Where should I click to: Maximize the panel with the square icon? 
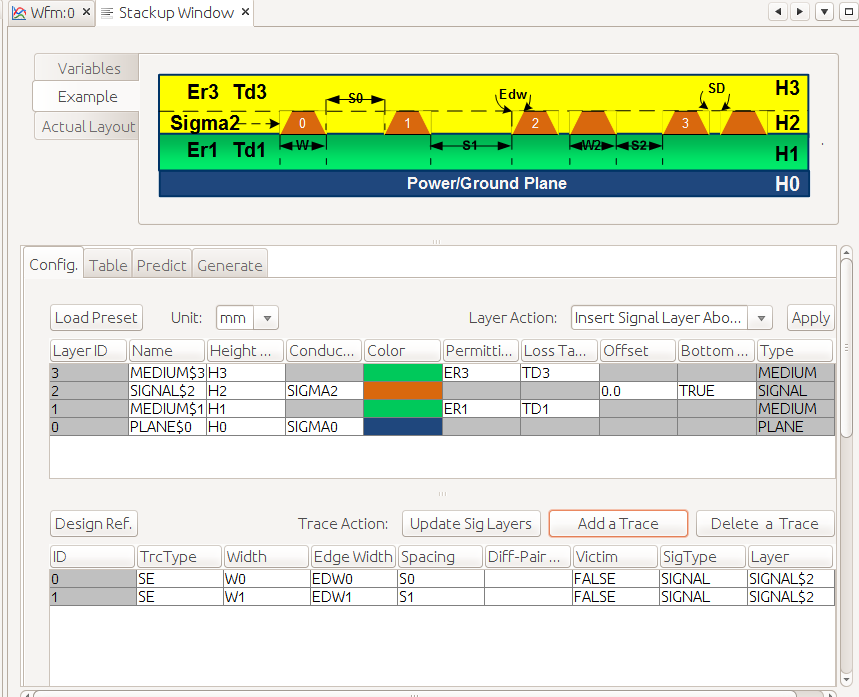point(847,12)
